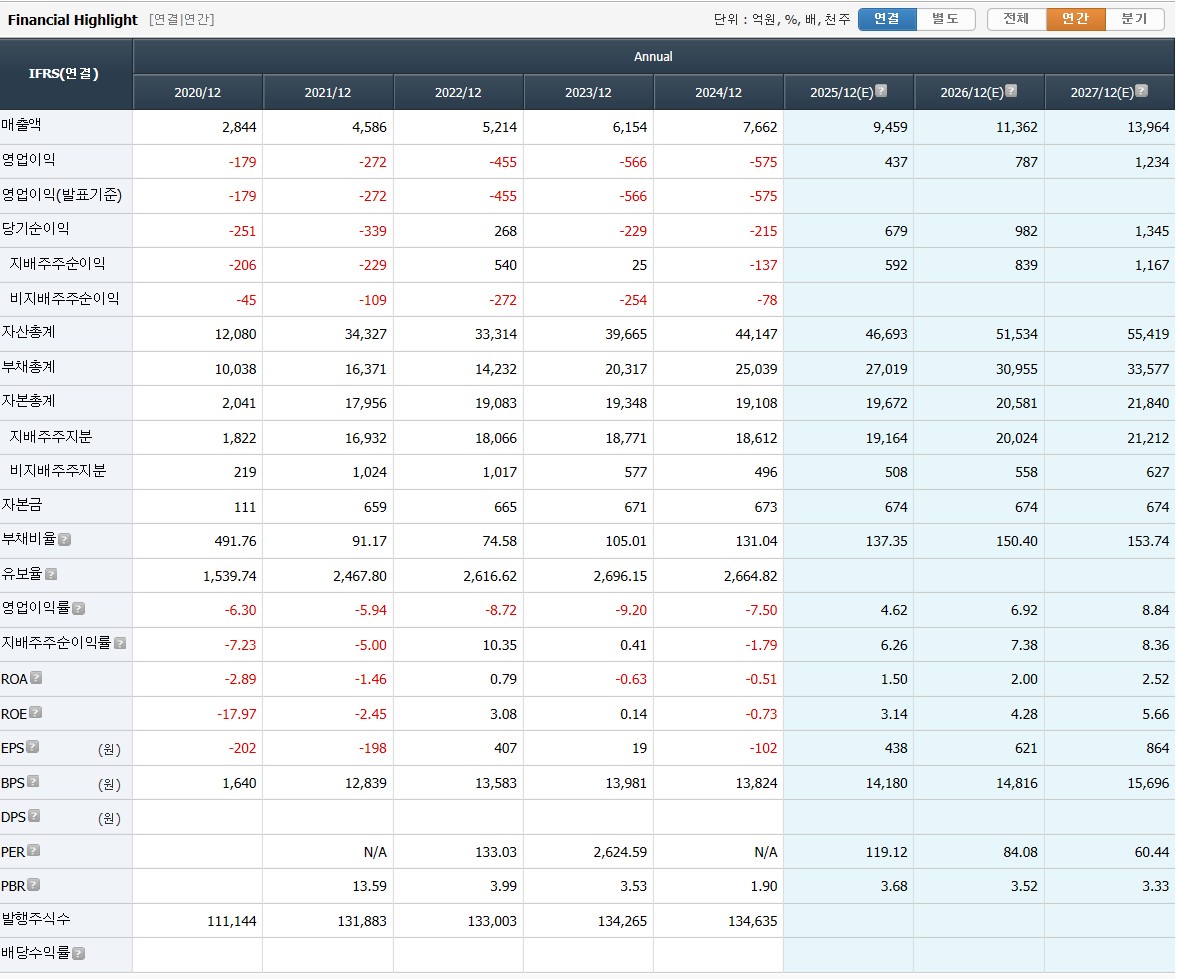Click the 2020/12 부채비율 value 491.76
1178x979 pixels.
[x=235, y=541]
